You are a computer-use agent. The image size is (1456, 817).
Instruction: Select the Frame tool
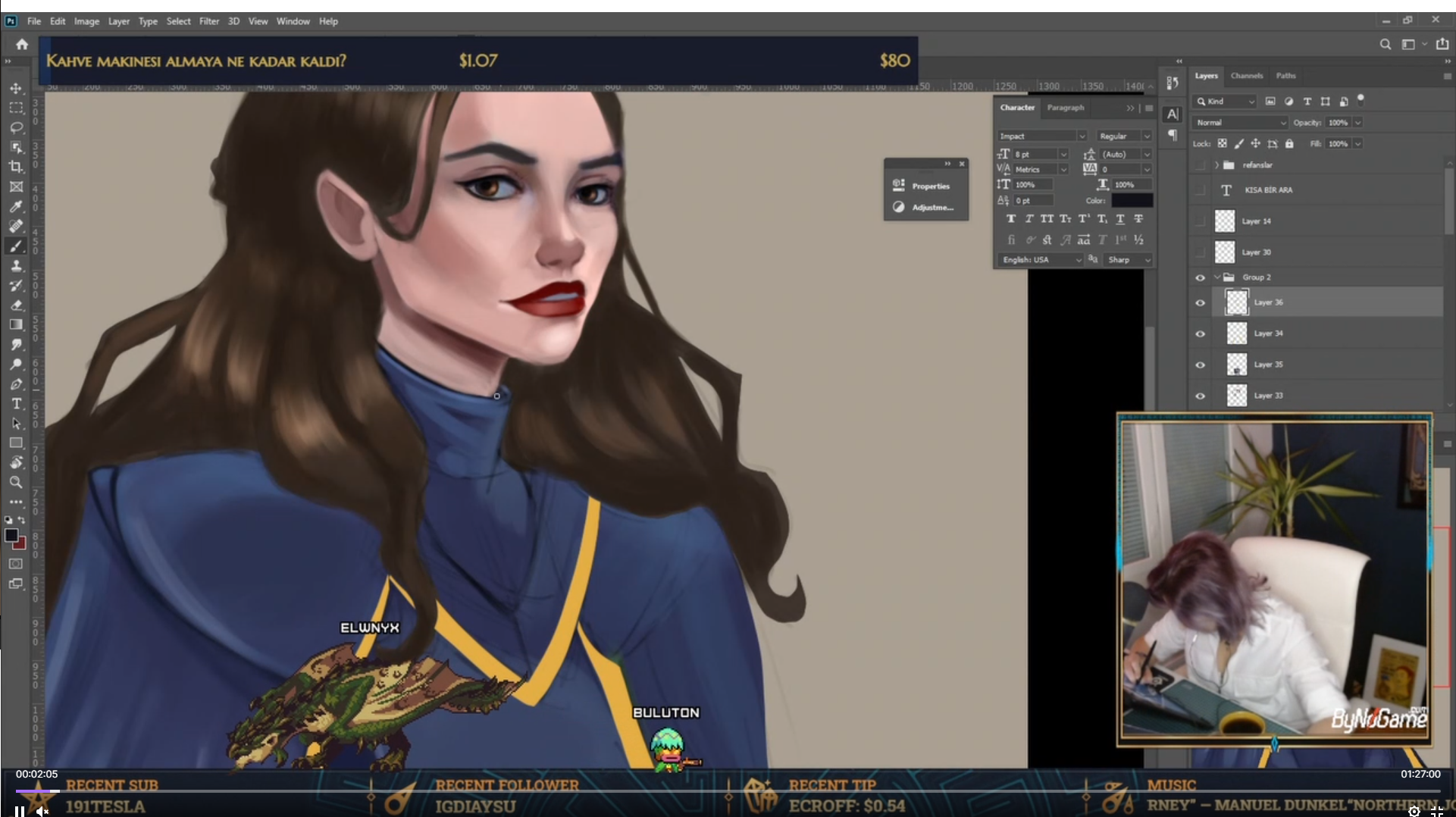(x=16, y=186)
